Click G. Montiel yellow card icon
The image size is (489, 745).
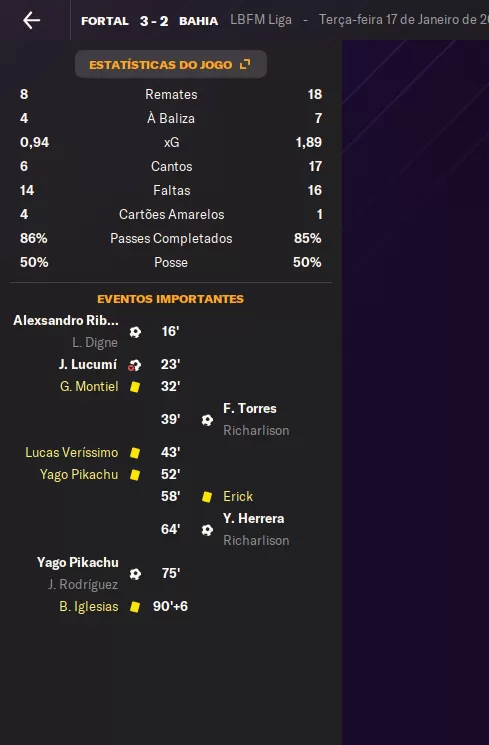(x=135, y=387)
